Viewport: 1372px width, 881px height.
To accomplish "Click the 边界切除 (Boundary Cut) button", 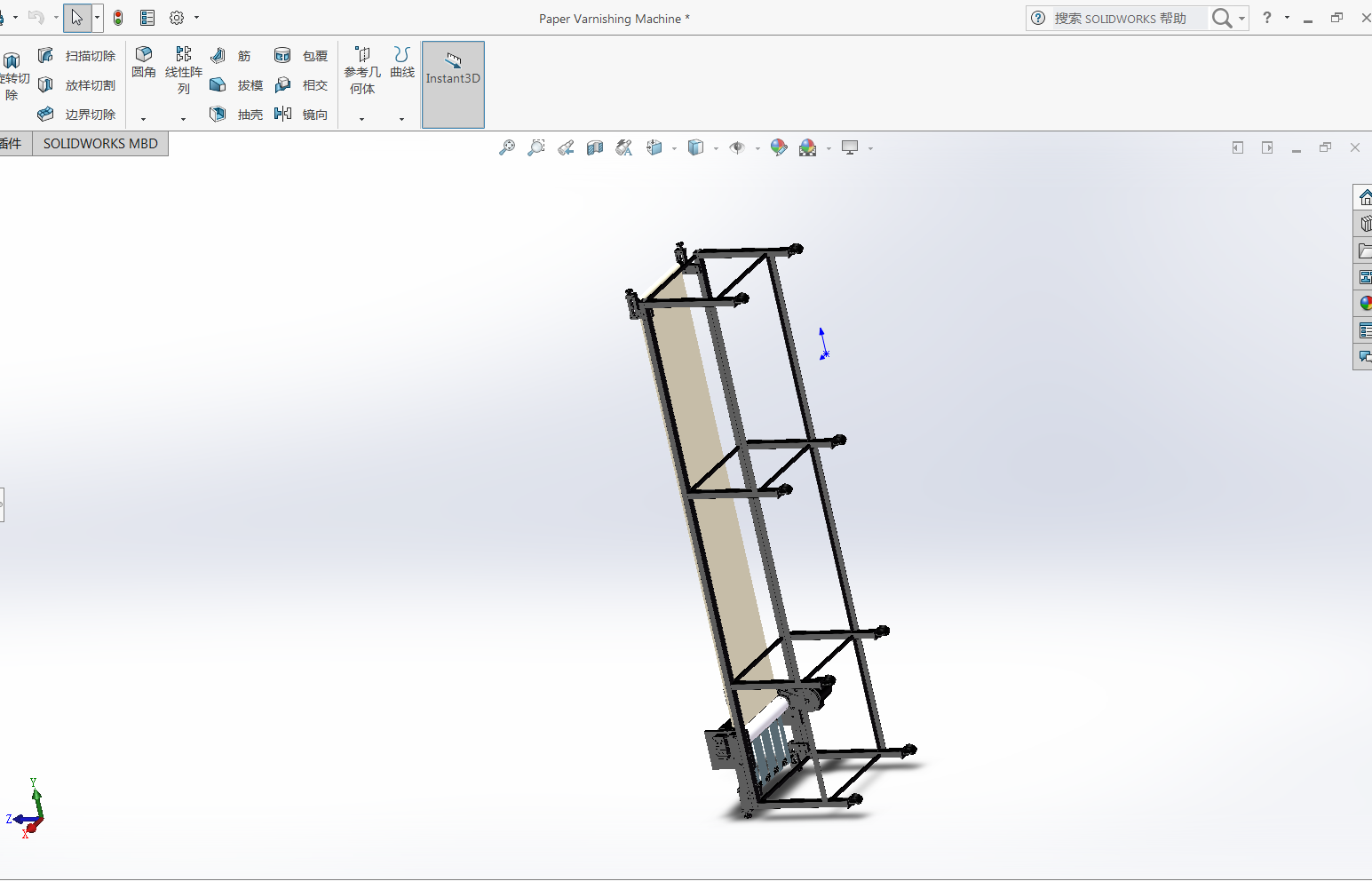I will pos(77,115).
